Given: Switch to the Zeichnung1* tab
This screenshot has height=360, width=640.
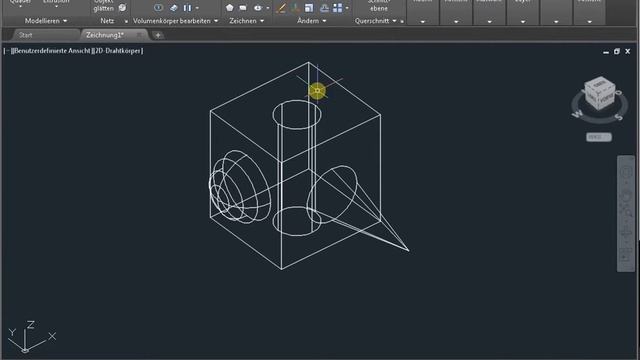Looking at the screenshot, I should (x=104, y=35).
